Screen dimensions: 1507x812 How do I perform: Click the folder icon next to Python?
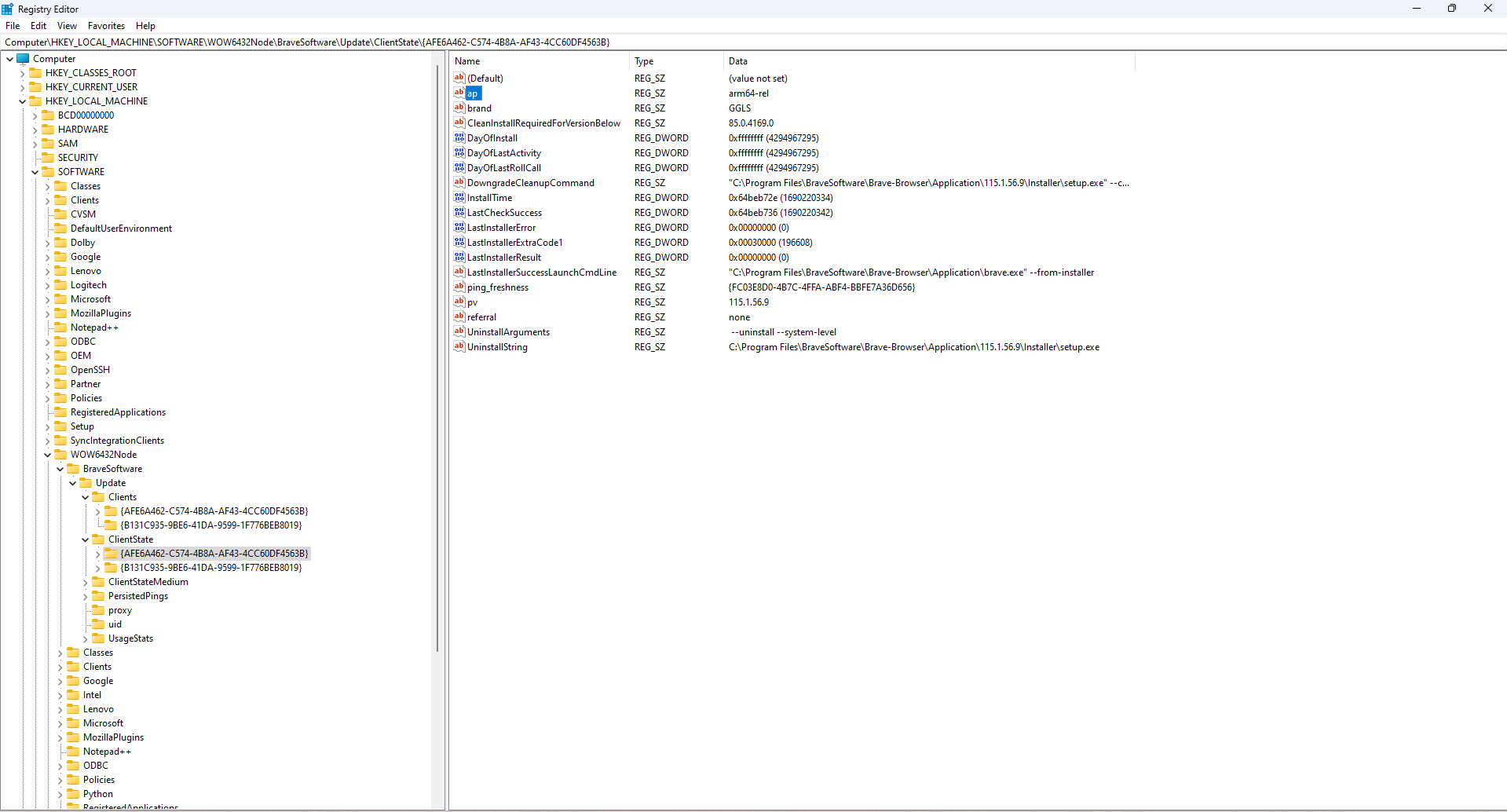pos(73,794)
